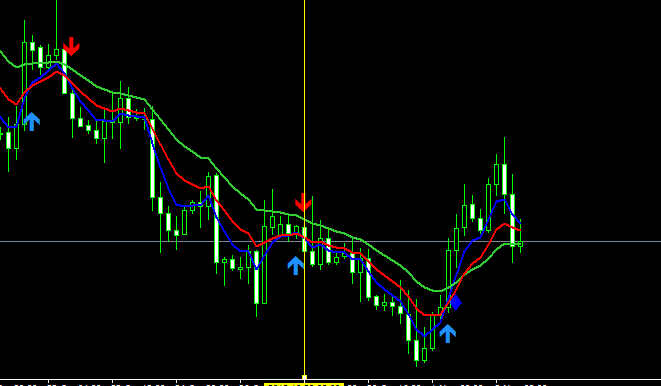Image resolution: width=661 pixels, height=386 pixels.
Task: Select the red down arrow beside the yellow vertical line
Action: click(303, 203)
